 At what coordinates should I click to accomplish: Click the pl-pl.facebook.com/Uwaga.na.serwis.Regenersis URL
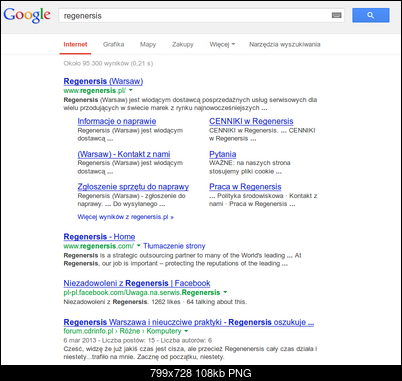pyautogui.click(x=142, y=292)
